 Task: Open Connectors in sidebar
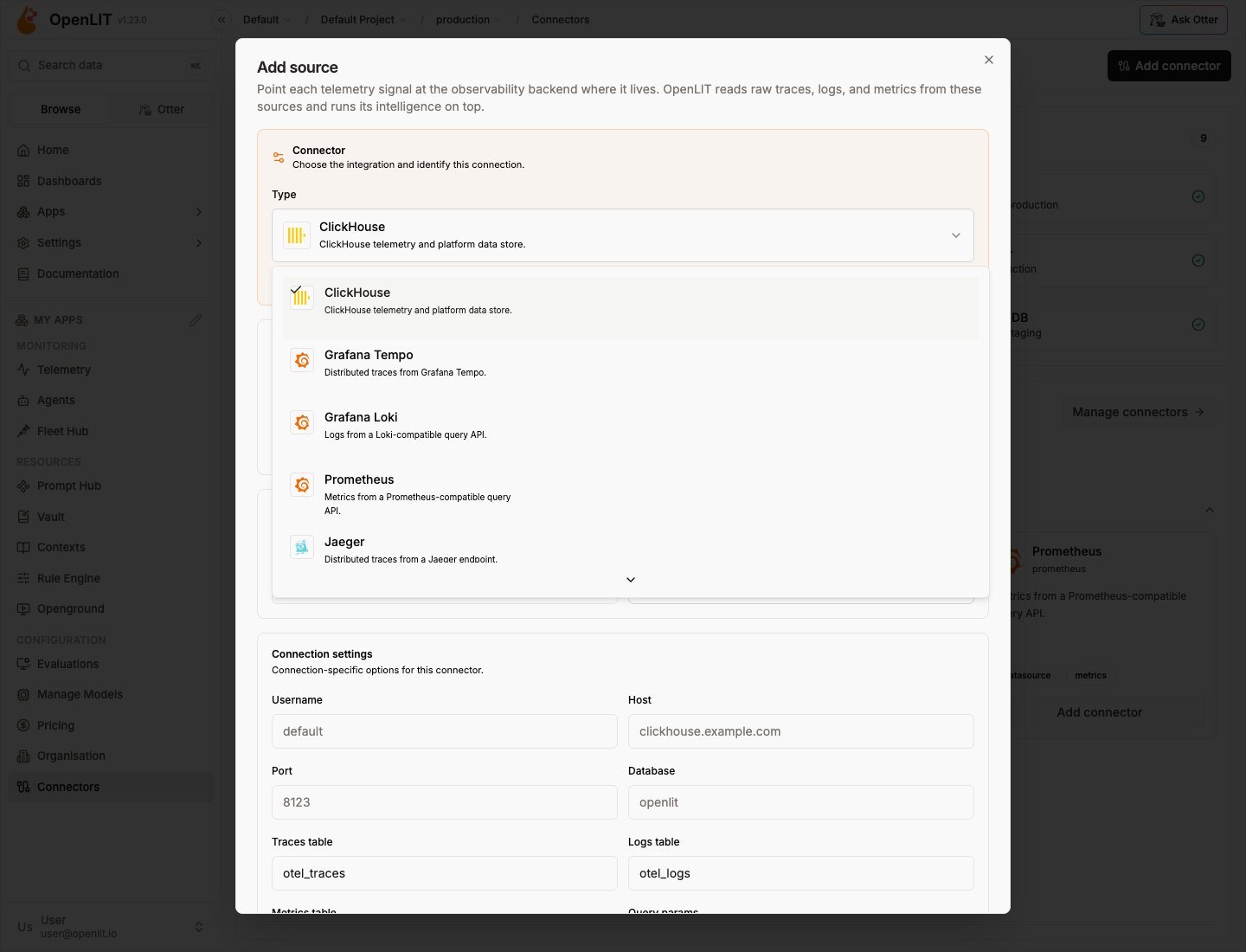pos(112,787)
